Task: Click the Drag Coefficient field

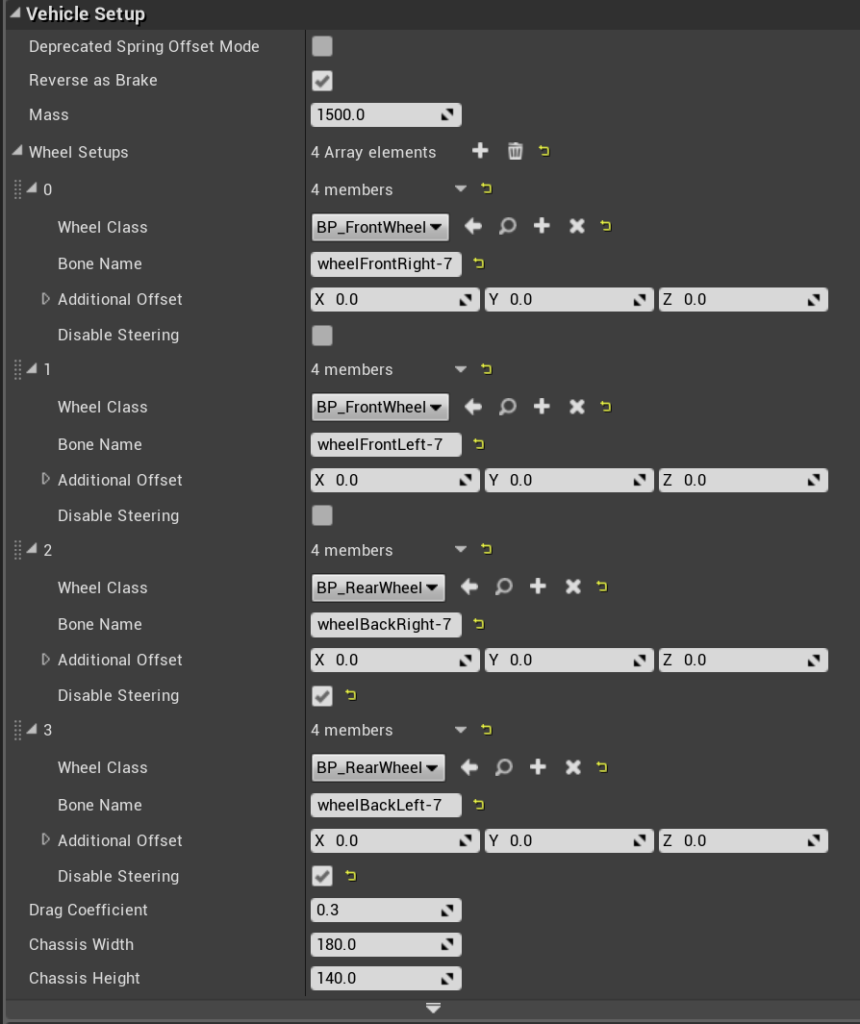Action: pyautogui.click(x=377, y=910)
